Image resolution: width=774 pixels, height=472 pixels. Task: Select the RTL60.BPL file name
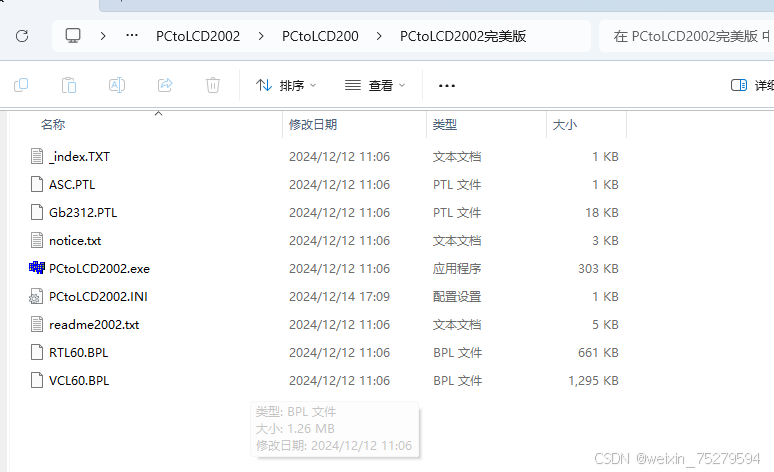click(78, 353)
